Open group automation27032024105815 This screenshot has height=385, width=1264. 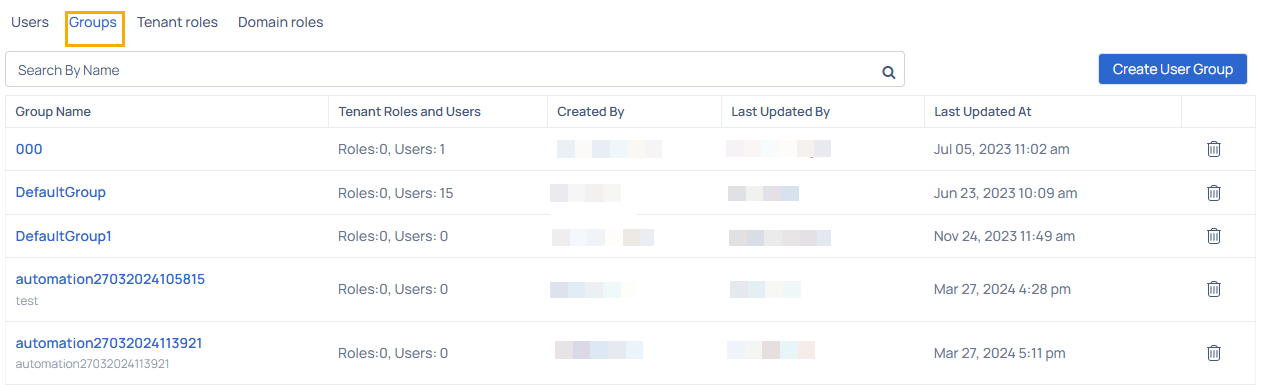[x=110, y=279]
